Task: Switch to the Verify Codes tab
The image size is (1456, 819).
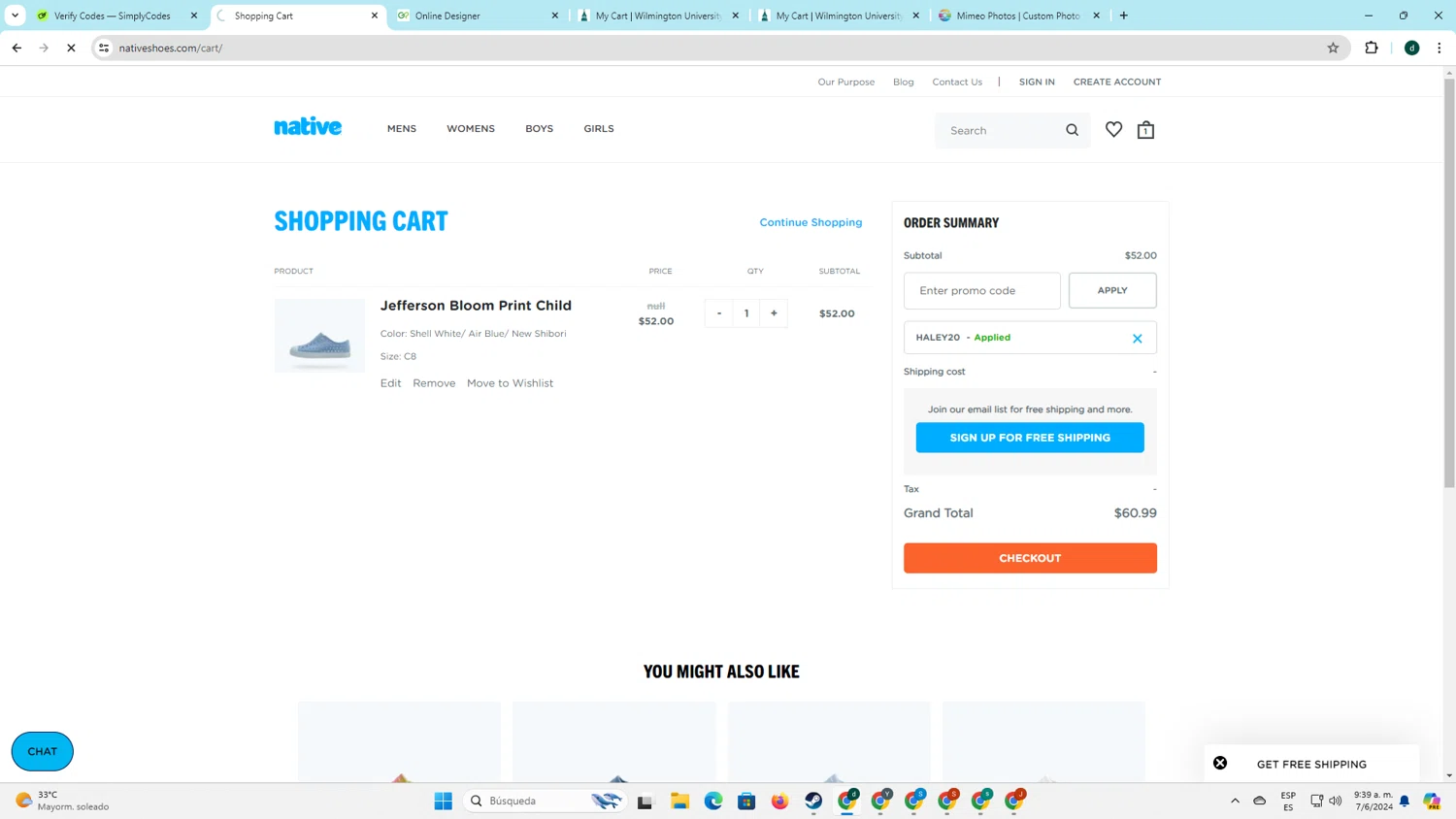Action: [x=112, y=16]
